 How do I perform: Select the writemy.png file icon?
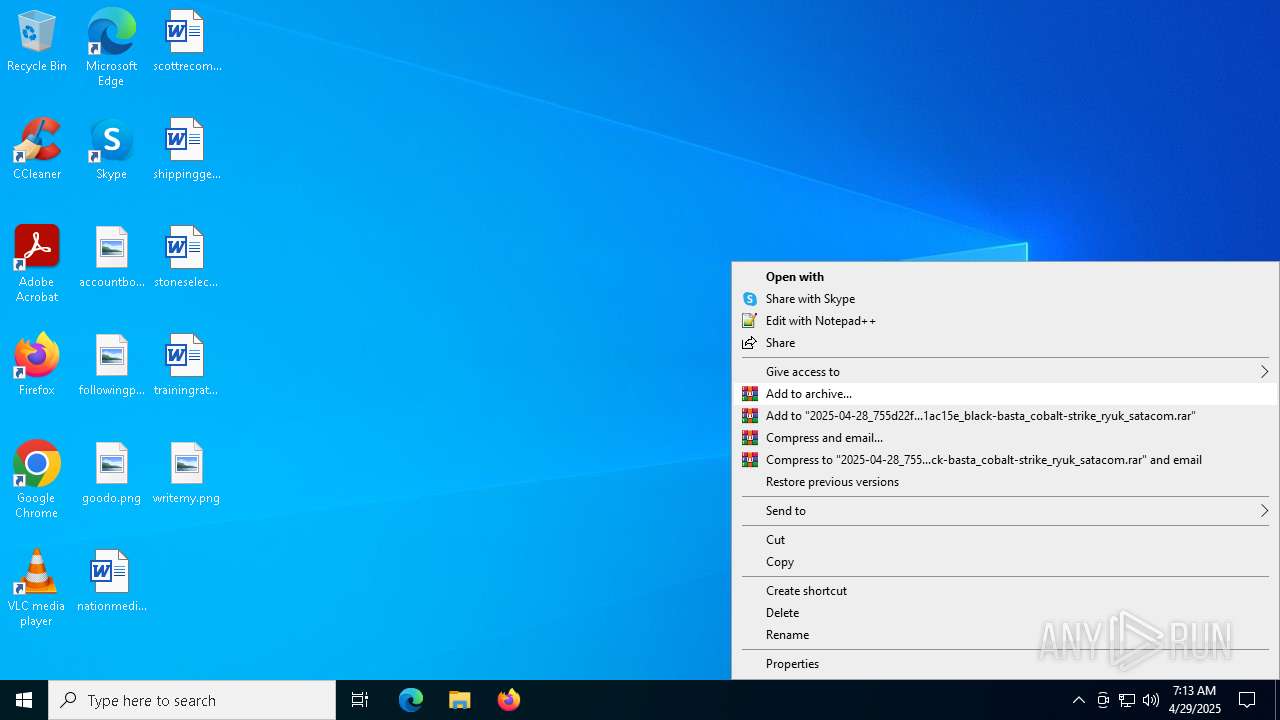[x=187, y=473]
